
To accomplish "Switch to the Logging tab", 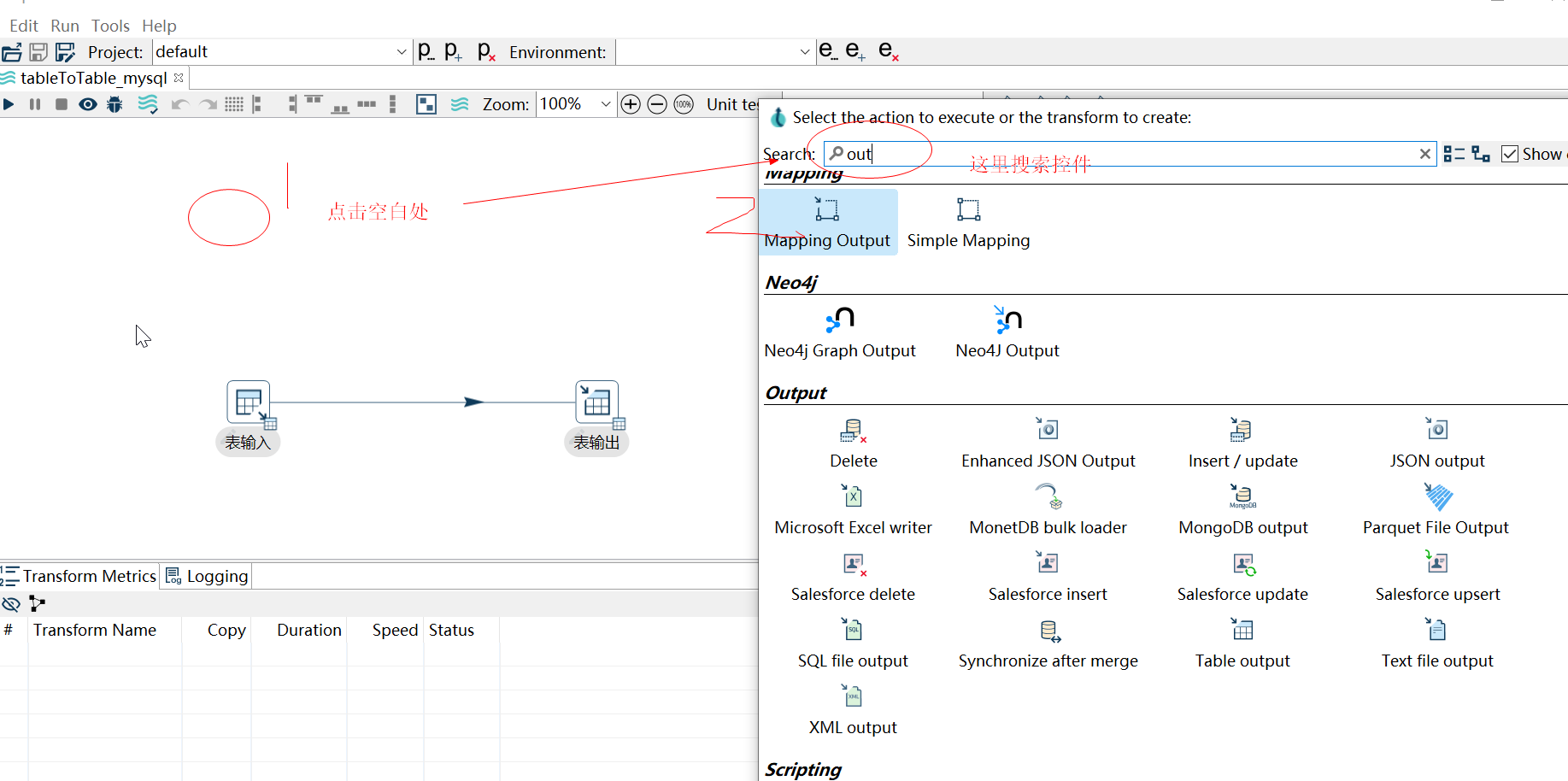I will (x=206, y=575).
